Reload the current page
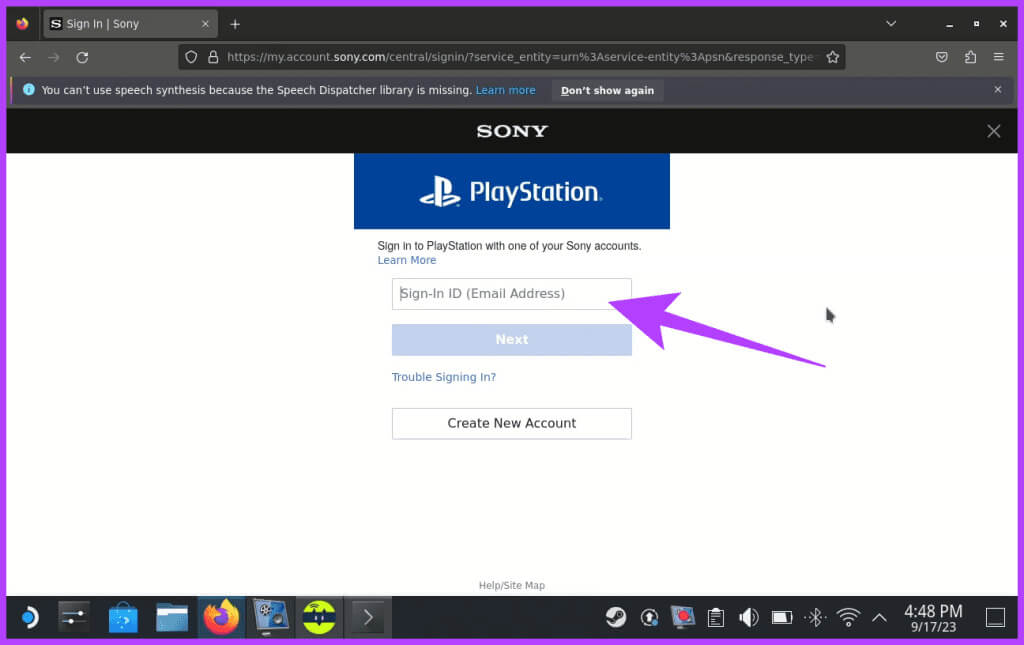The image size is (1024, 645). click(x=82, y=57)
